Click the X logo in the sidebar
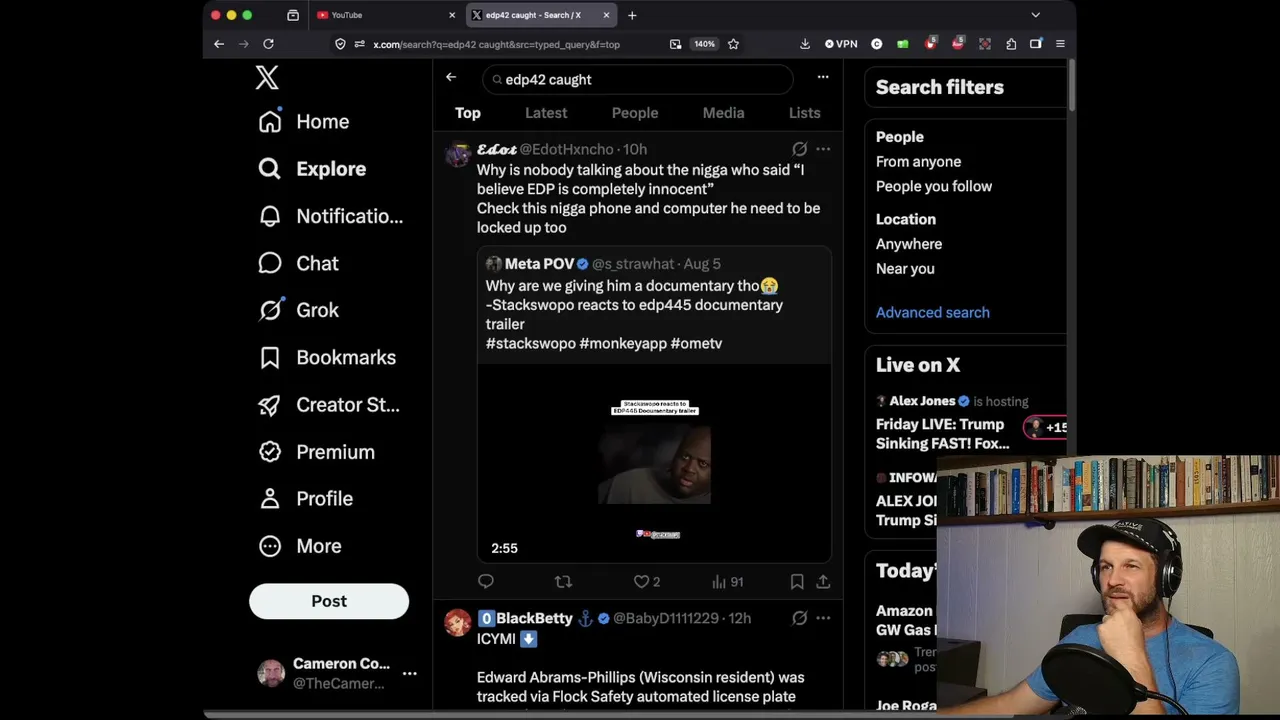1280x720 pixels. (267, 78)
